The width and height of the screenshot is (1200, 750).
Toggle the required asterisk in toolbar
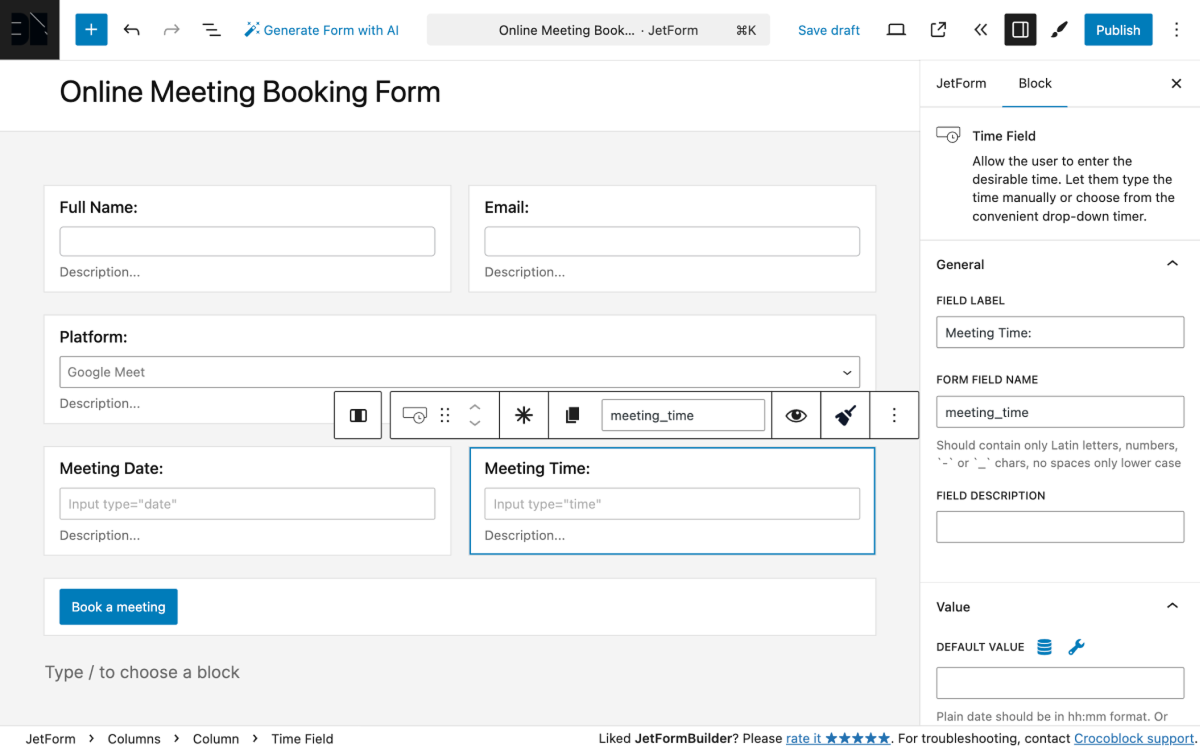tap(523, 415)
